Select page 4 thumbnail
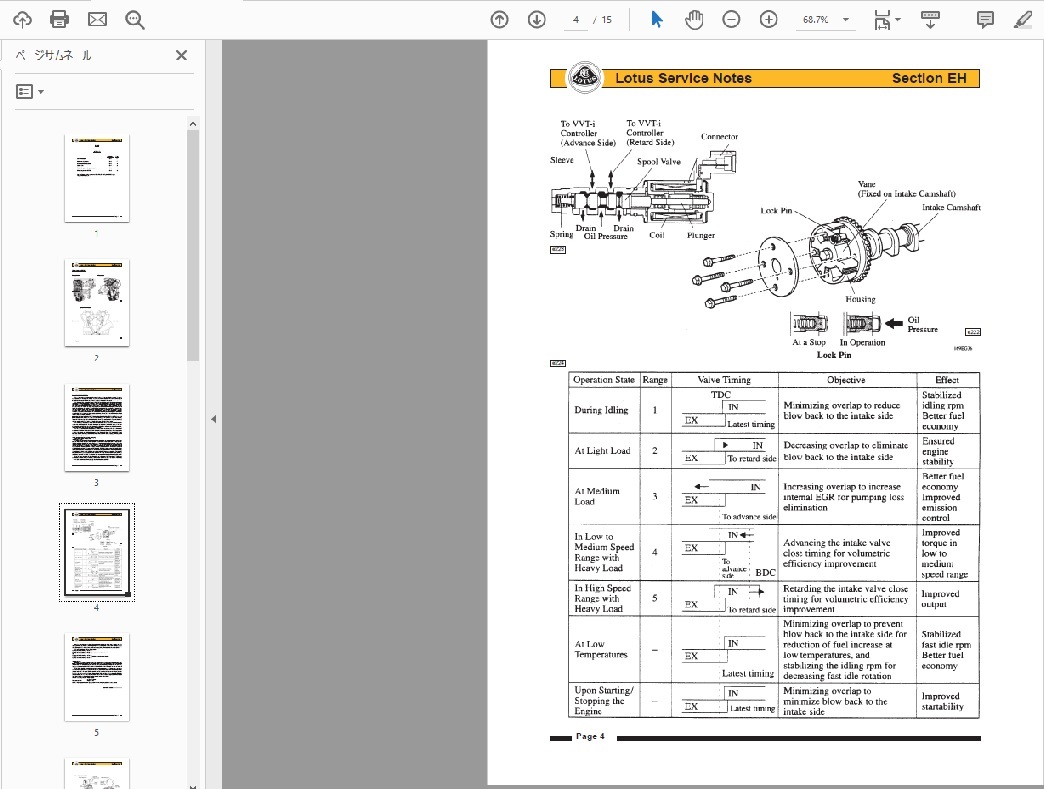 97,553
